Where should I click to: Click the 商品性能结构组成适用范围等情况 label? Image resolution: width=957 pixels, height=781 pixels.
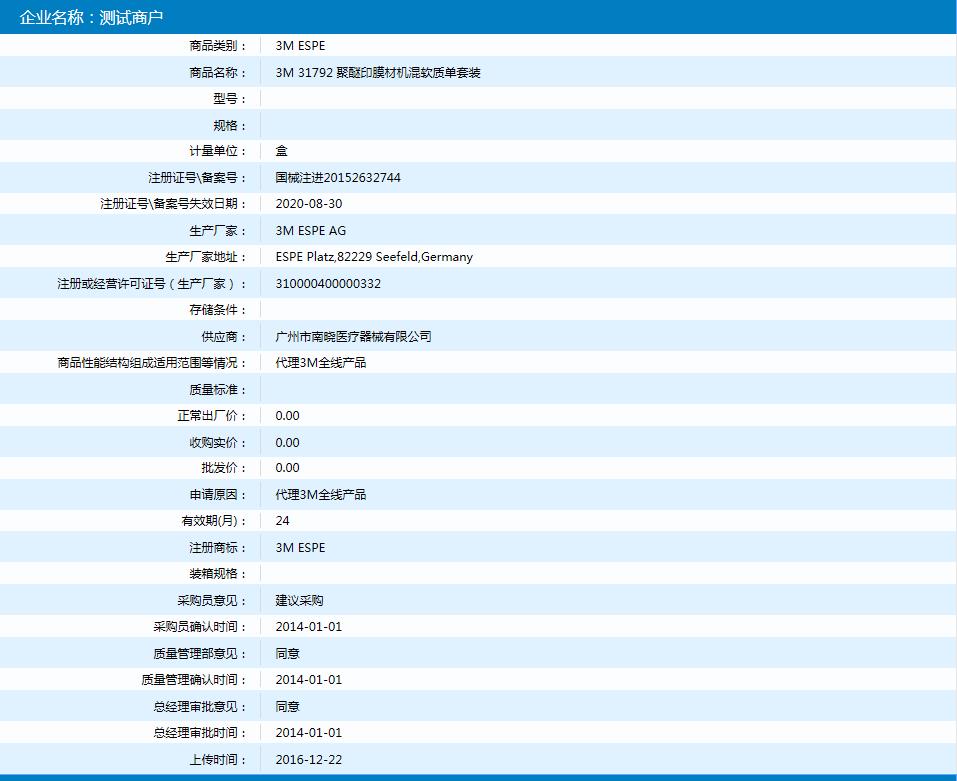point(153,363)
